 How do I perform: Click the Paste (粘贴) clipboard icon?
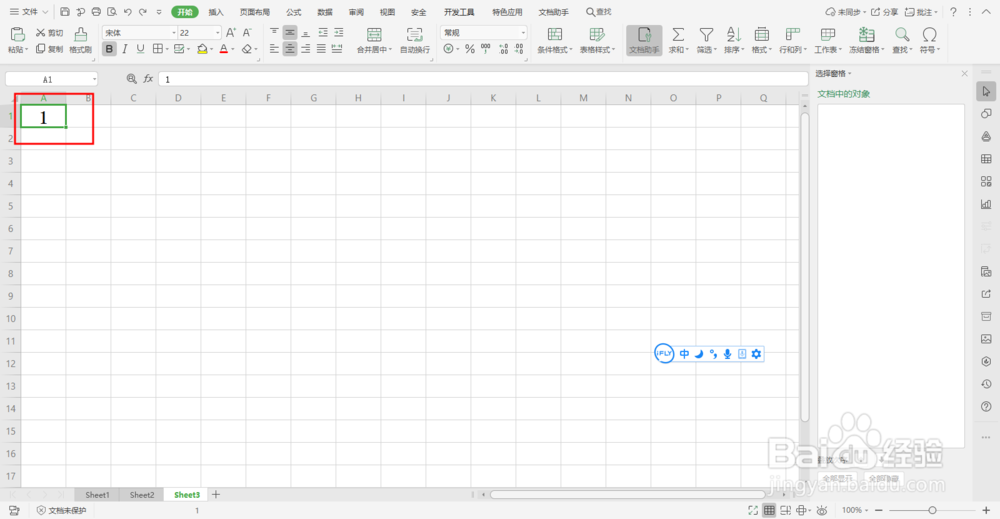[17, 35]
